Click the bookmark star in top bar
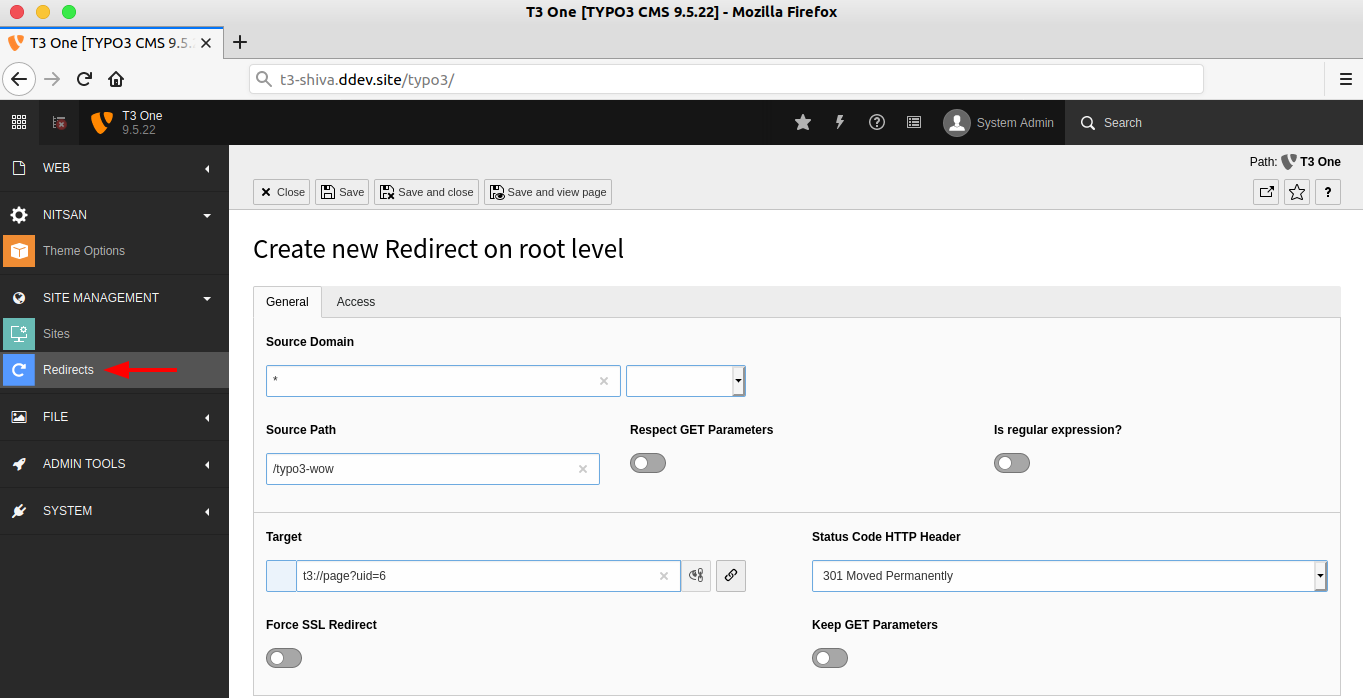Viewport: 1363px width, 698px height. click(x=802, y=122)
